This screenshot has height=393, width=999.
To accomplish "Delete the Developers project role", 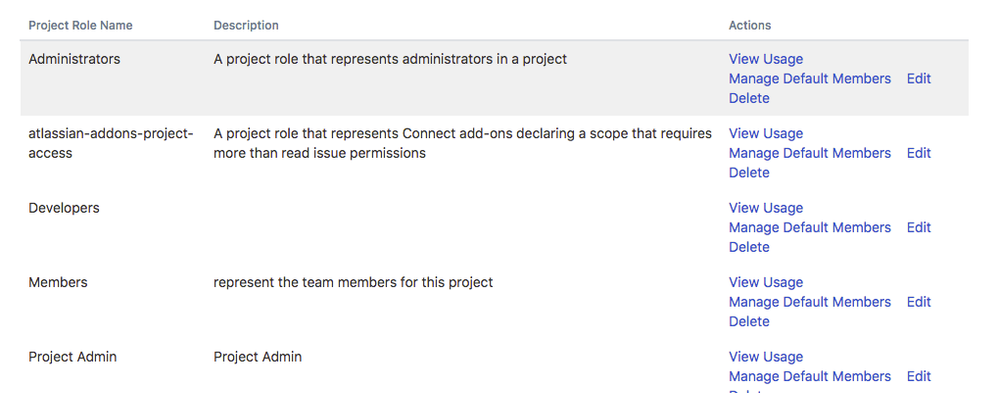I will 749,248.
